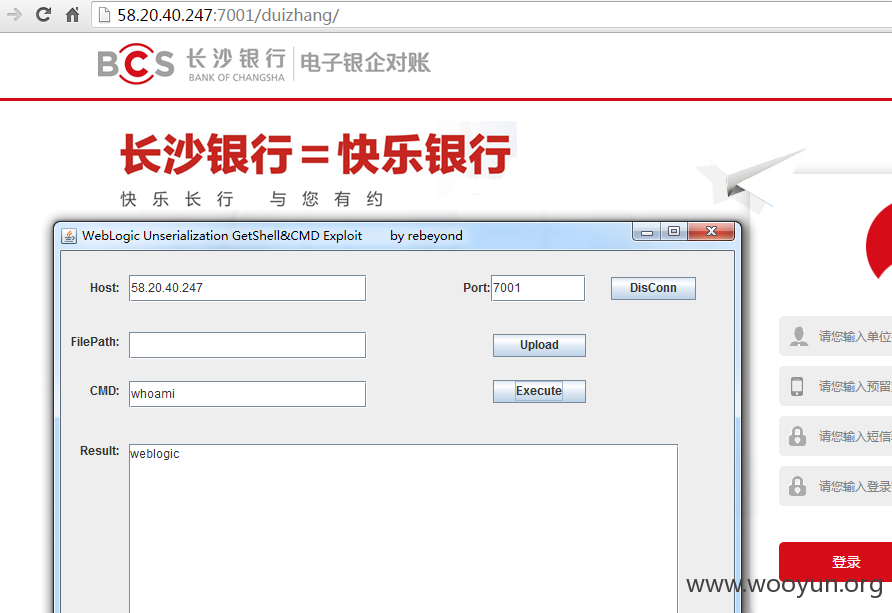Click the 快乐长行 与您有约 slogan
Screen dimensions: 892x613
[x=251, y=199]
